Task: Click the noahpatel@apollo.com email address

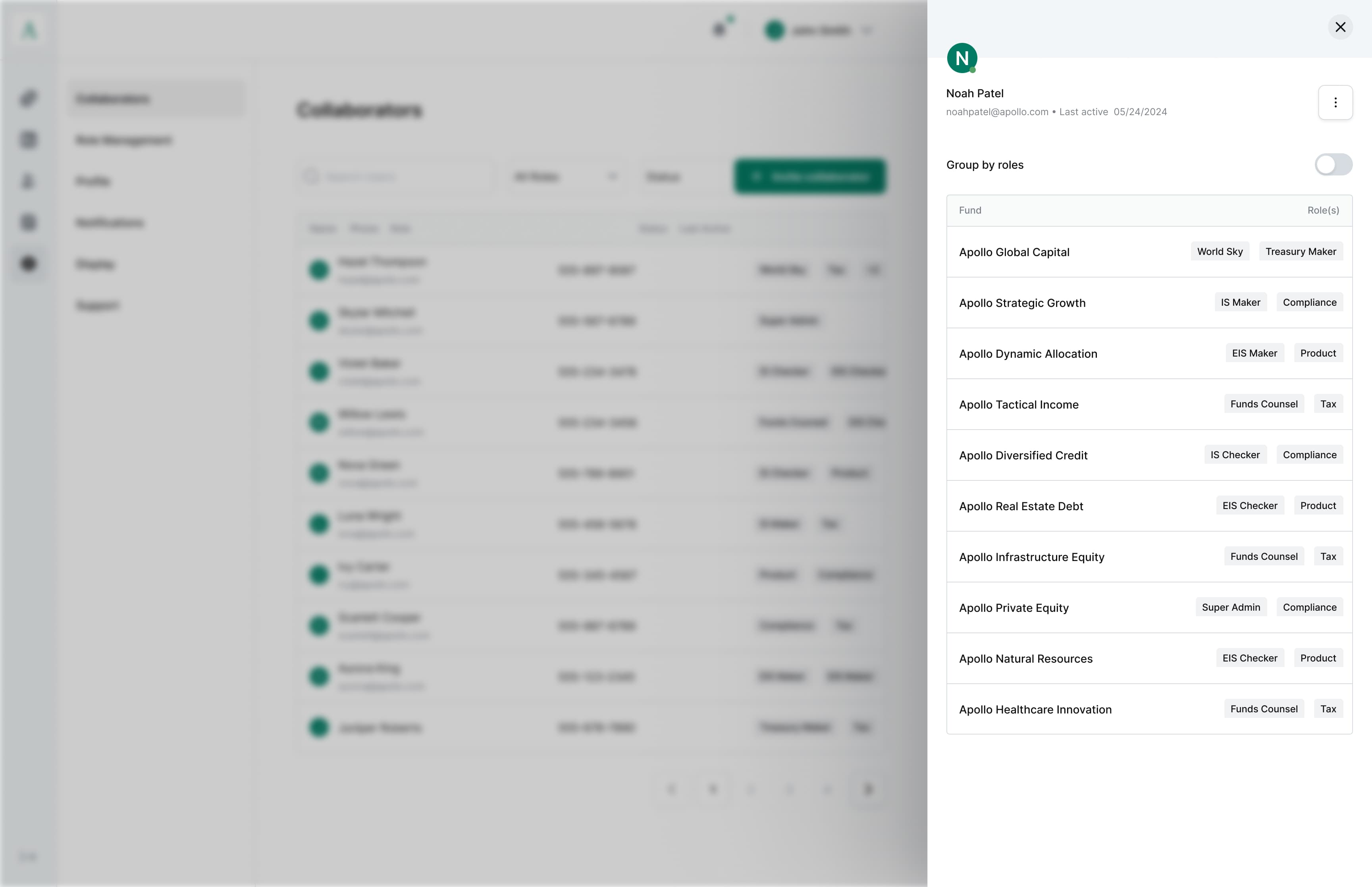Action: click(x=996, y=112)
